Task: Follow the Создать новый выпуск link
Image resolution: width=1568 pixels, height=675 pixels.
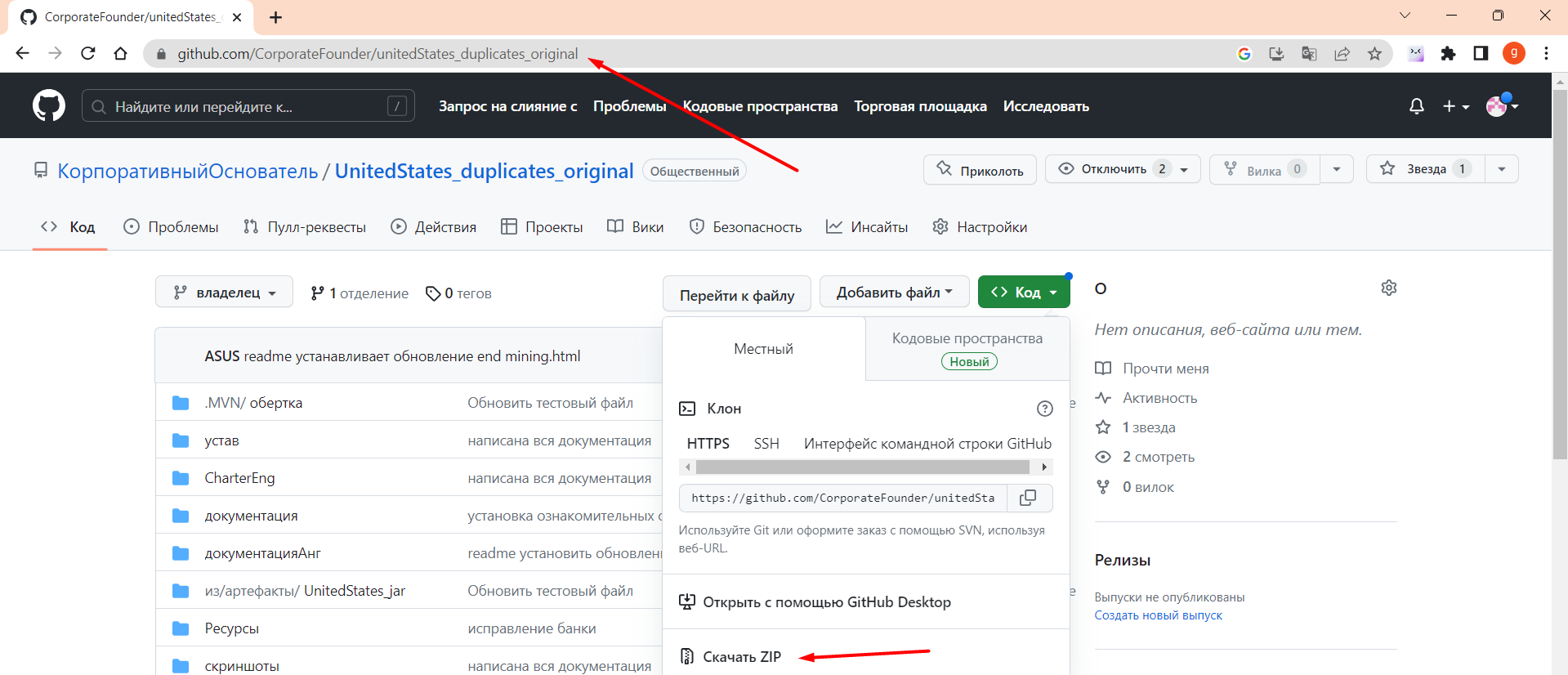Action: tap(1158, 615)
